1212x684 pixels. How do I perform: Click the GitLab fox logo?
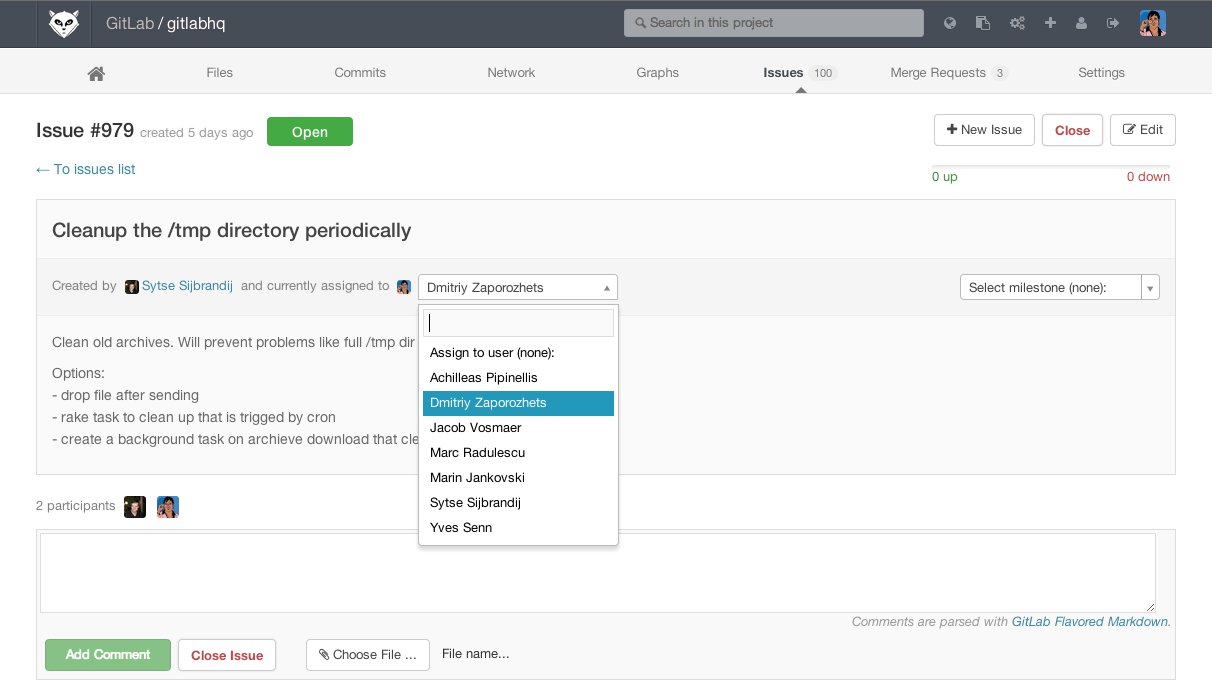pos(64,23)
